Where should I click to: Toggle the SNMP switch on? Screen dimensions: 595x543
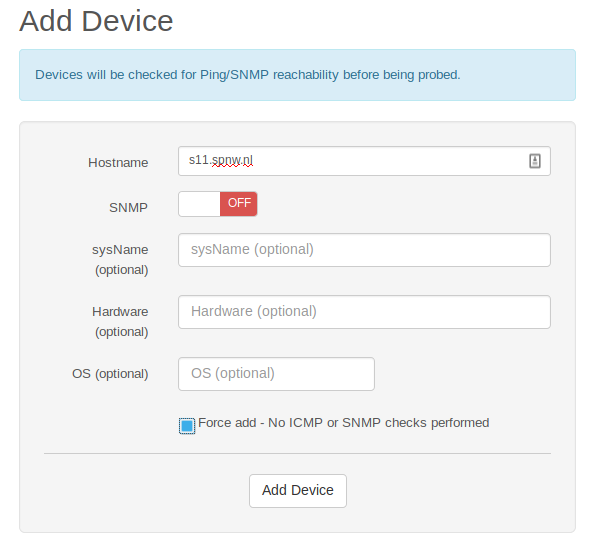pyautogui.click(x=218, y=204)
